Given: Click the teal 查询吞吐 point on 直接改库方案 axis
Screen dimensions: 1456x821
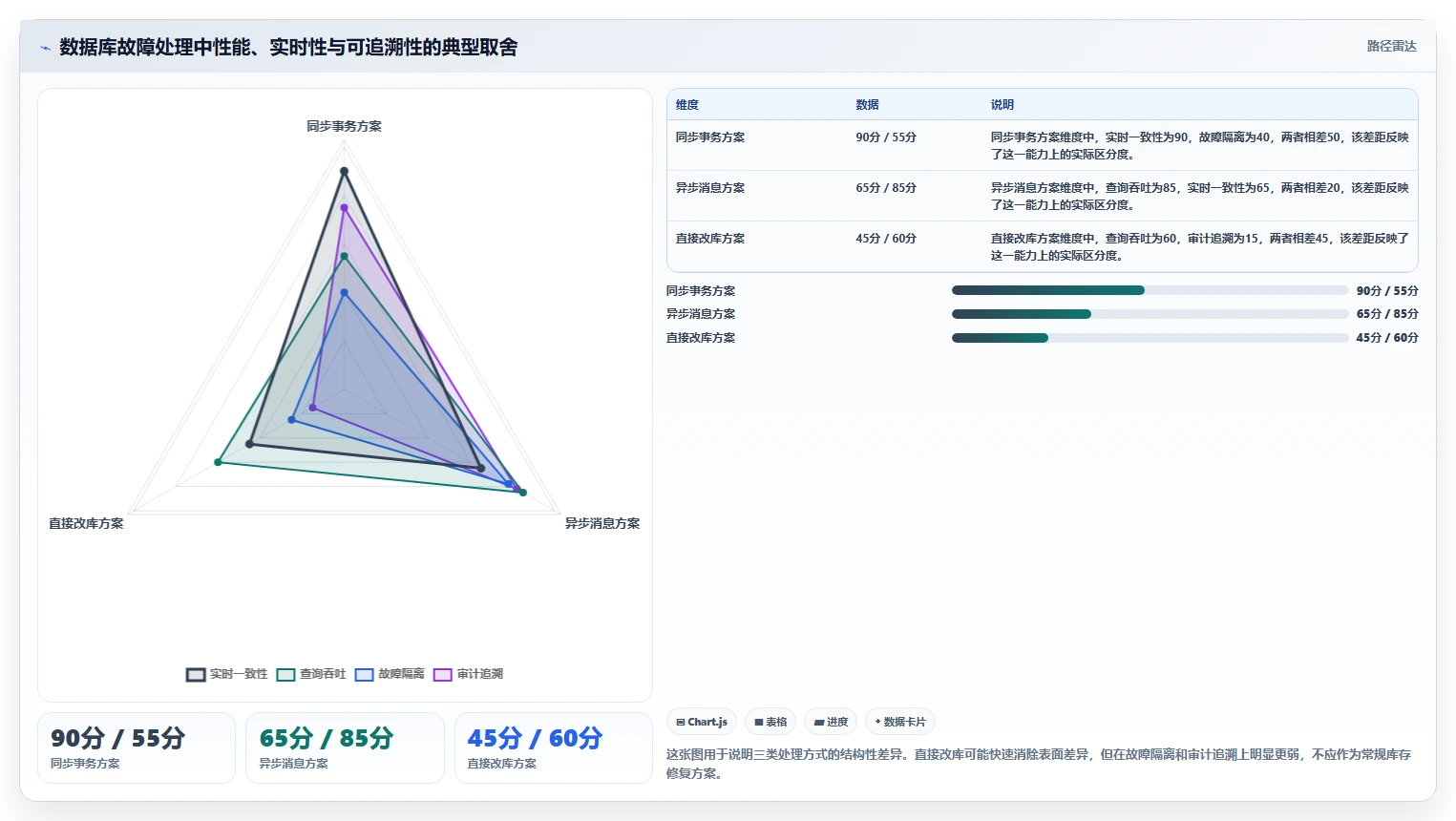Looking at the screenshot, I should click(x=218, y=462).
